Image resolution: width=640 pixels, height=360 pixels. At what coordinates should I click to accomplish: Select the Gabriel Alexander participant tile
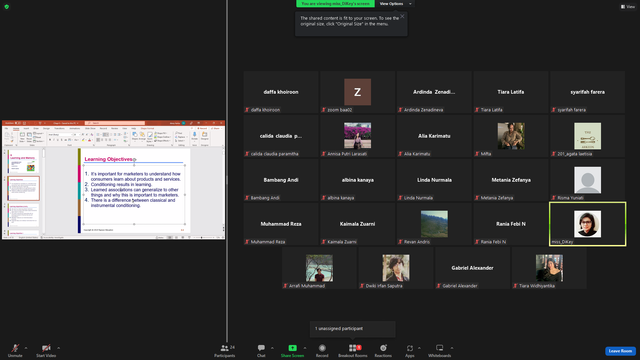coord(472,268)
